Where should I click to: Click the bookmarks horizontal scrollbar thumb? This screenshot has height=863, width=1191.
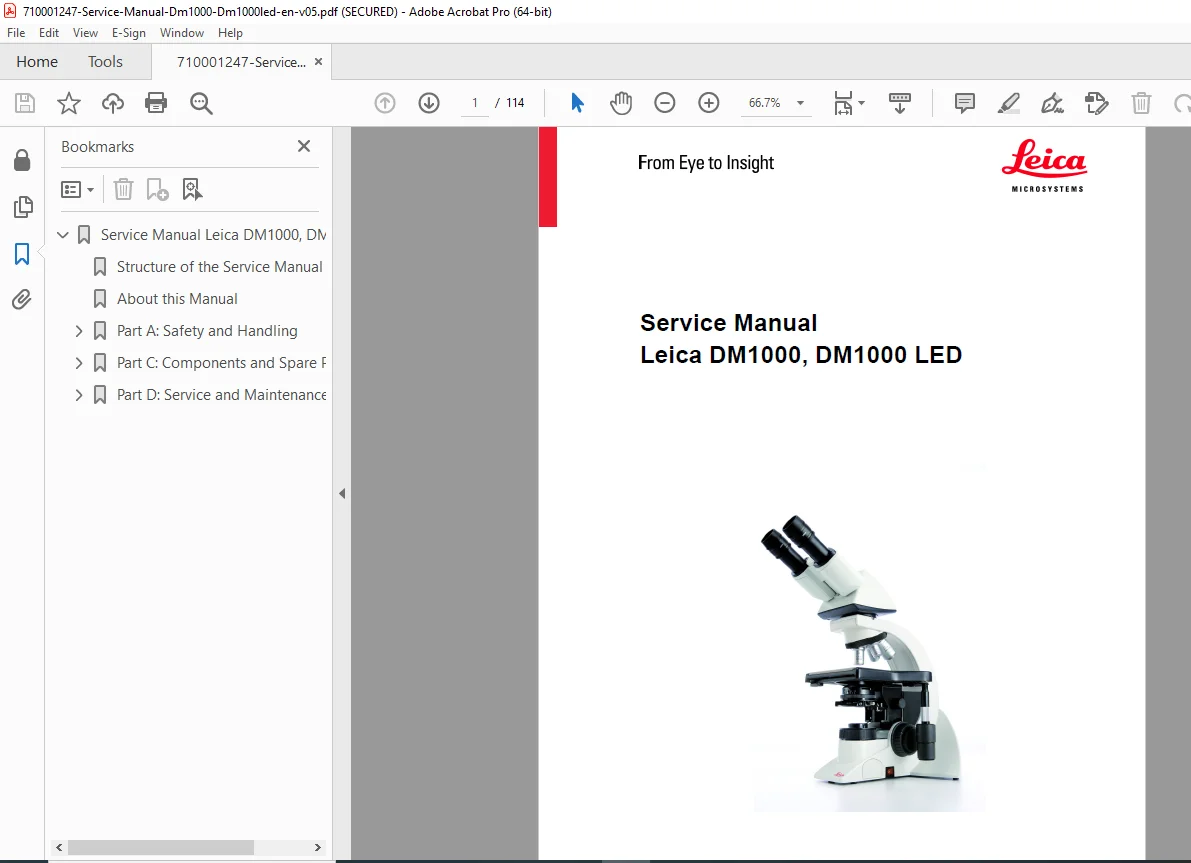161,847
